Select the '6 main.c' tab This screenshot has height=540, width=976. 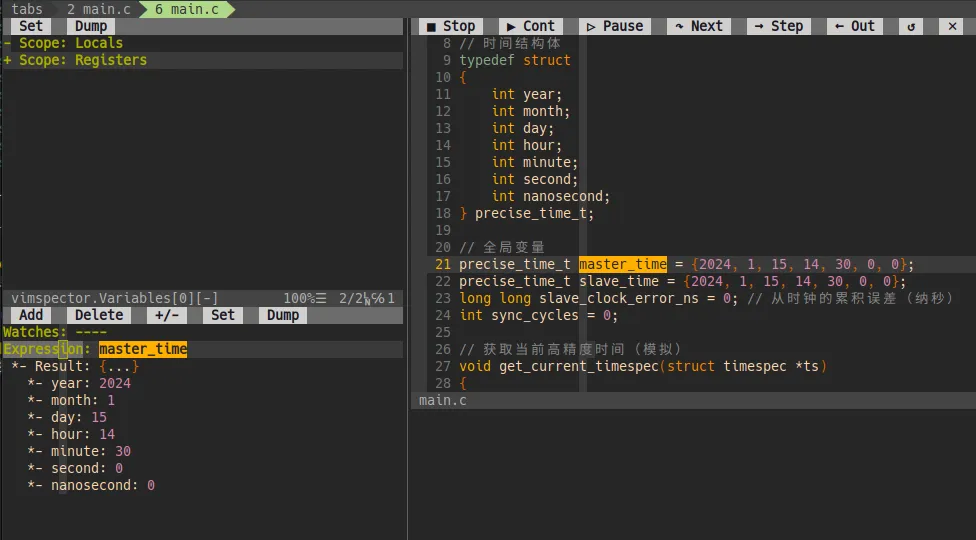(x=186, y=9)
